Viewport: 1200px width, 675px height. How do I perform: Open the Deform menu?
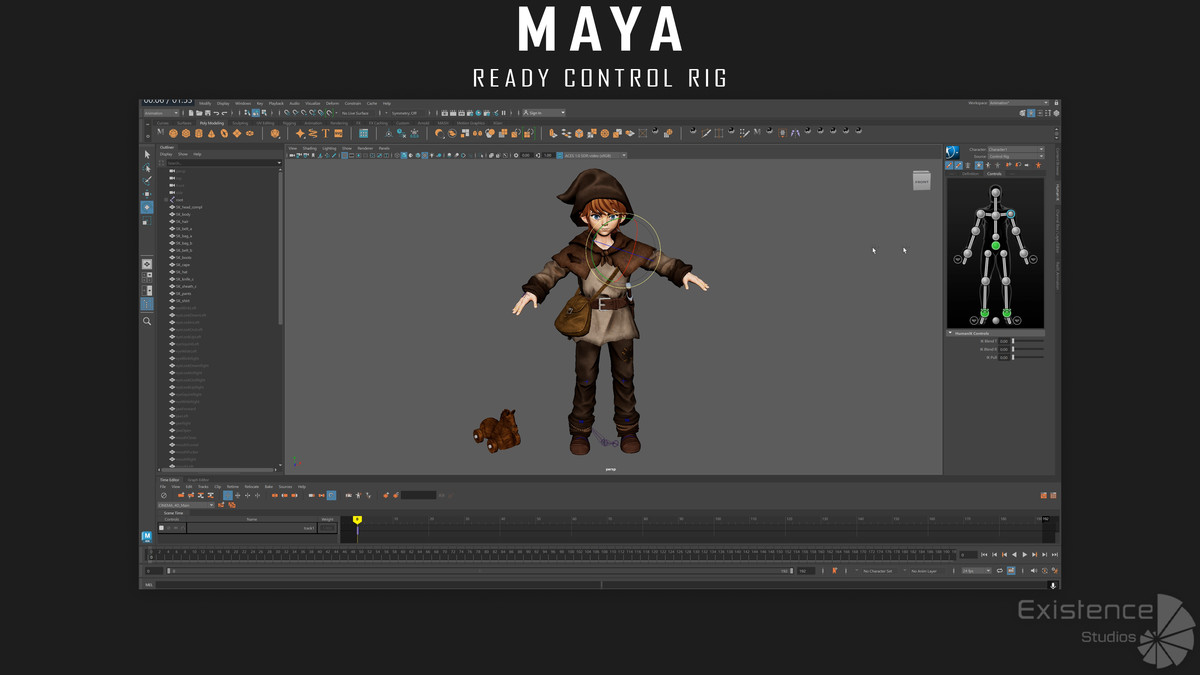pyautogui.click(x=332, y=103)
